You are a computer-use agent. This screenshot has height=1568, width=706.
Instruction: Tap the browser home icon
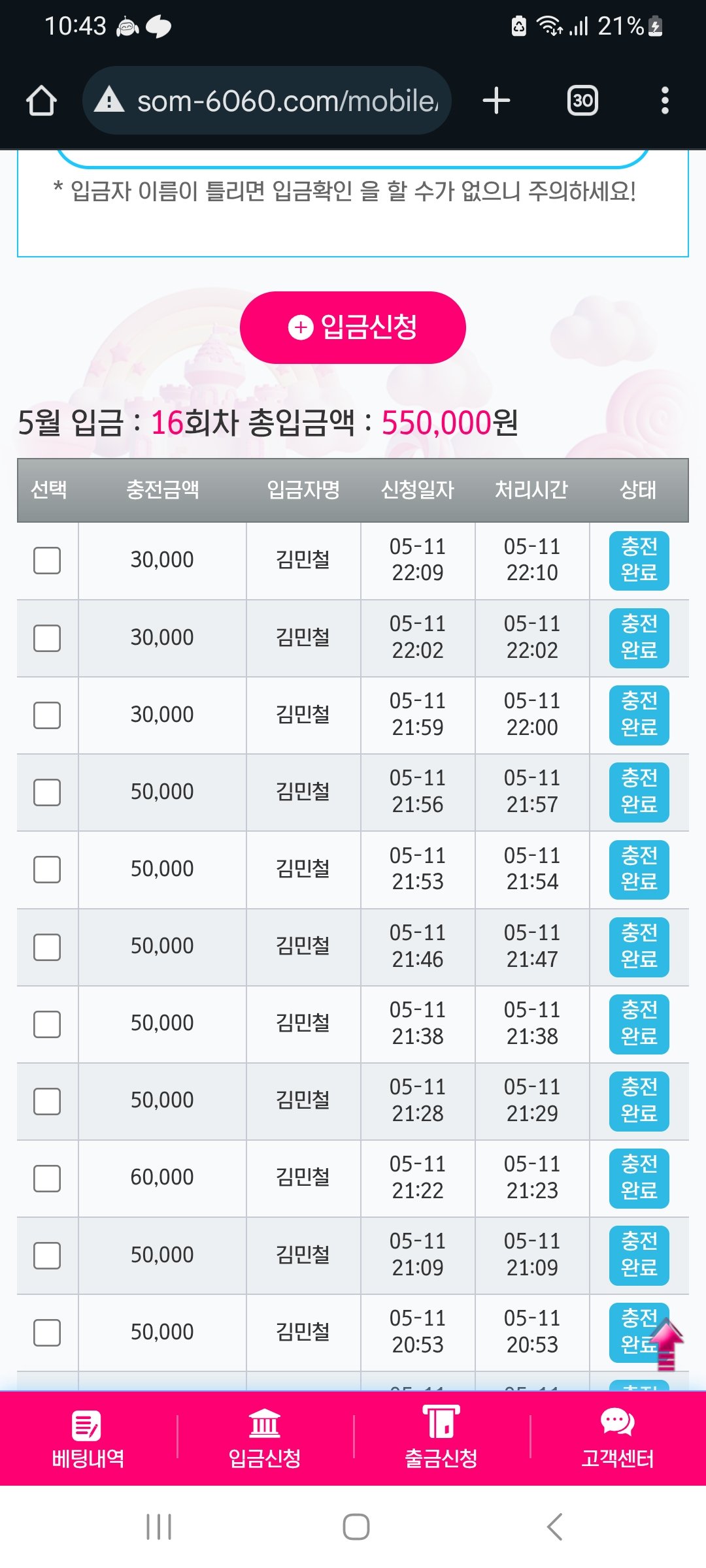coord(41,101)
